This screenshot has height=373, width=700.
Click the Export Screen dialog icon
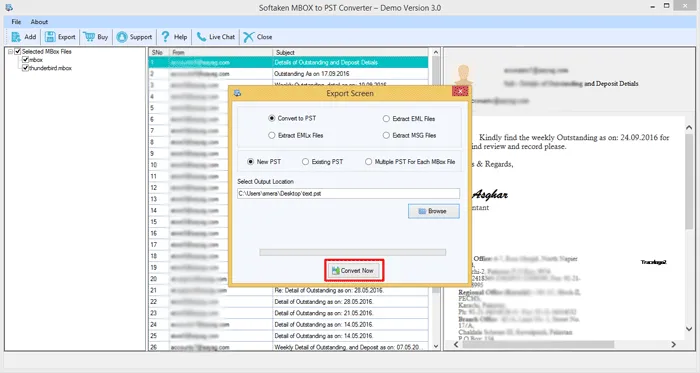238,93
